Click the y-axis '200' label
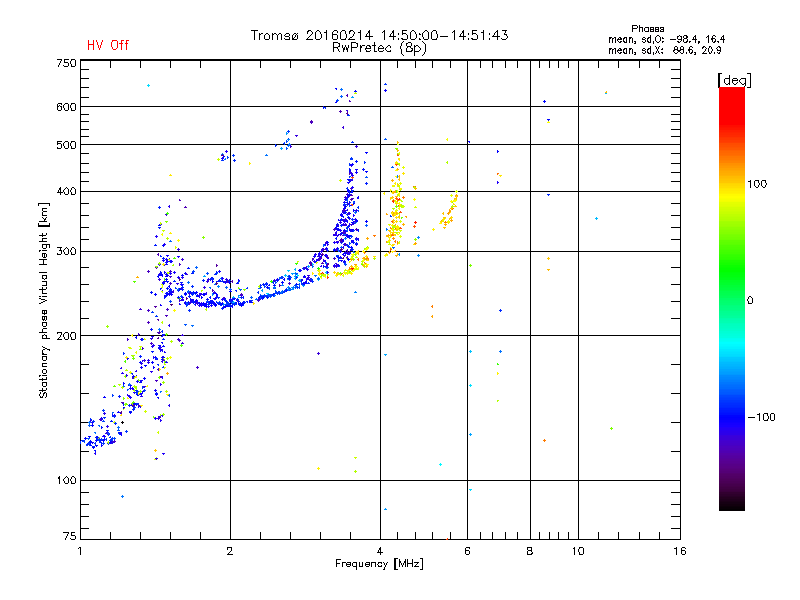Screen dimensions: 800x600 66,336
